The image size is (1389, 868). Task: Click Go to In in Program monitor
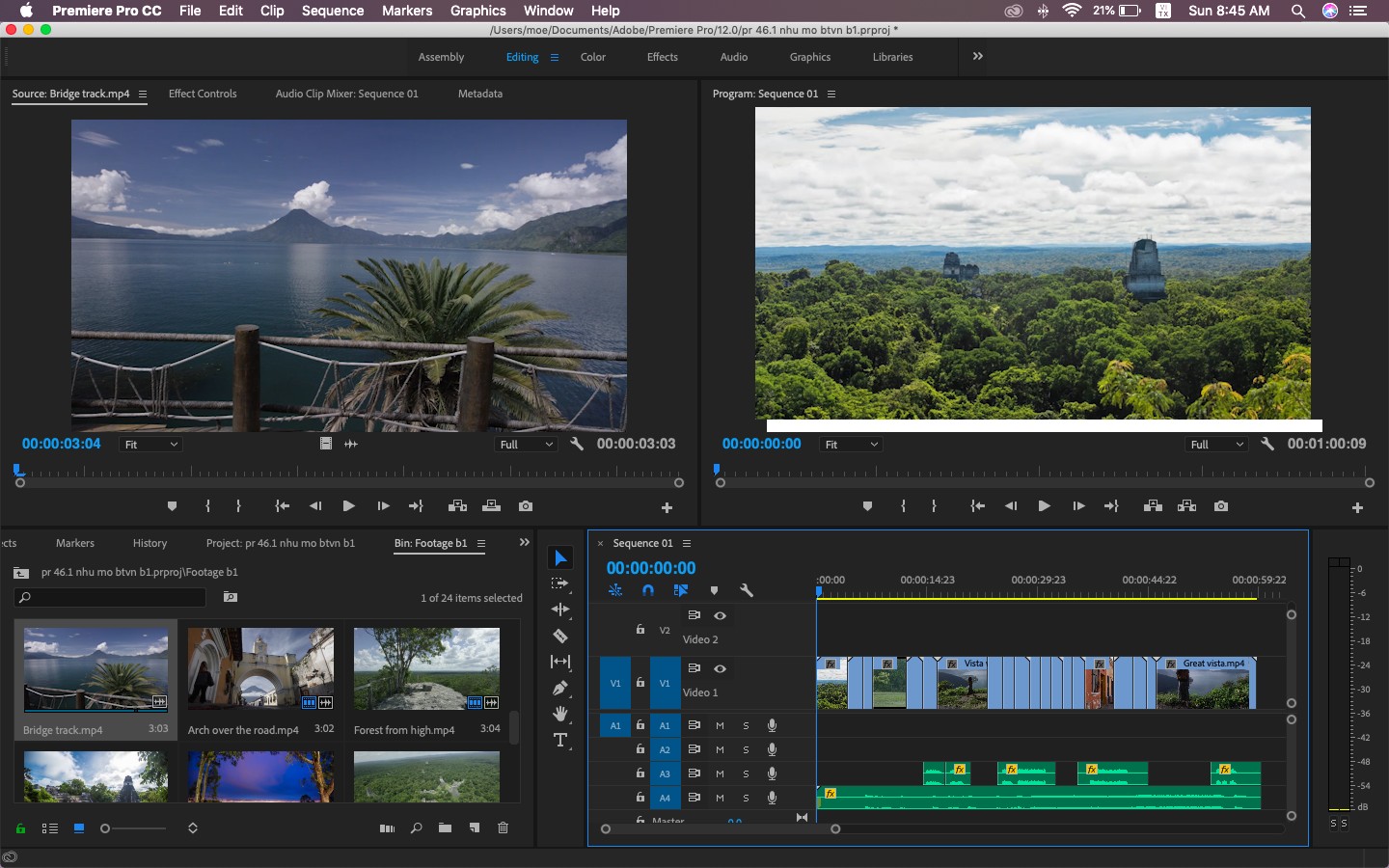click(x=977, y=506)
